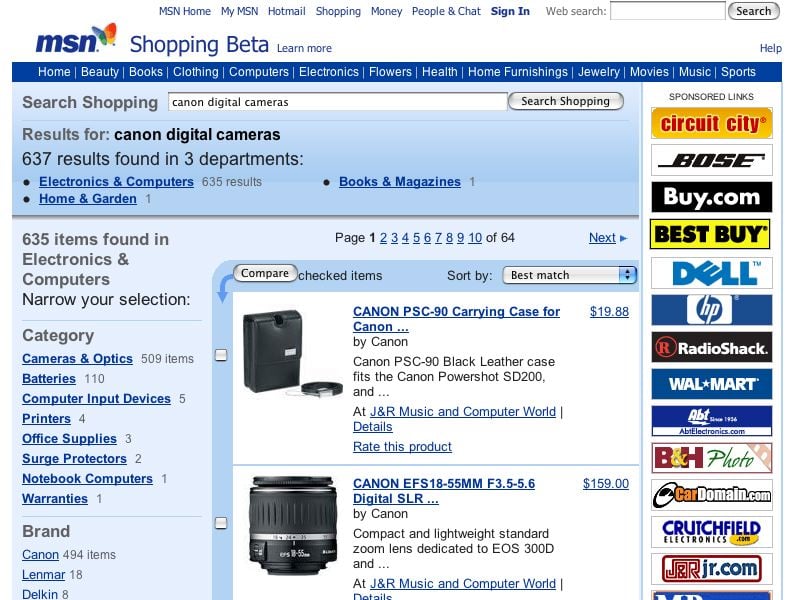Click the Web search input field
The image size is (793, 600).
(668, 11)
